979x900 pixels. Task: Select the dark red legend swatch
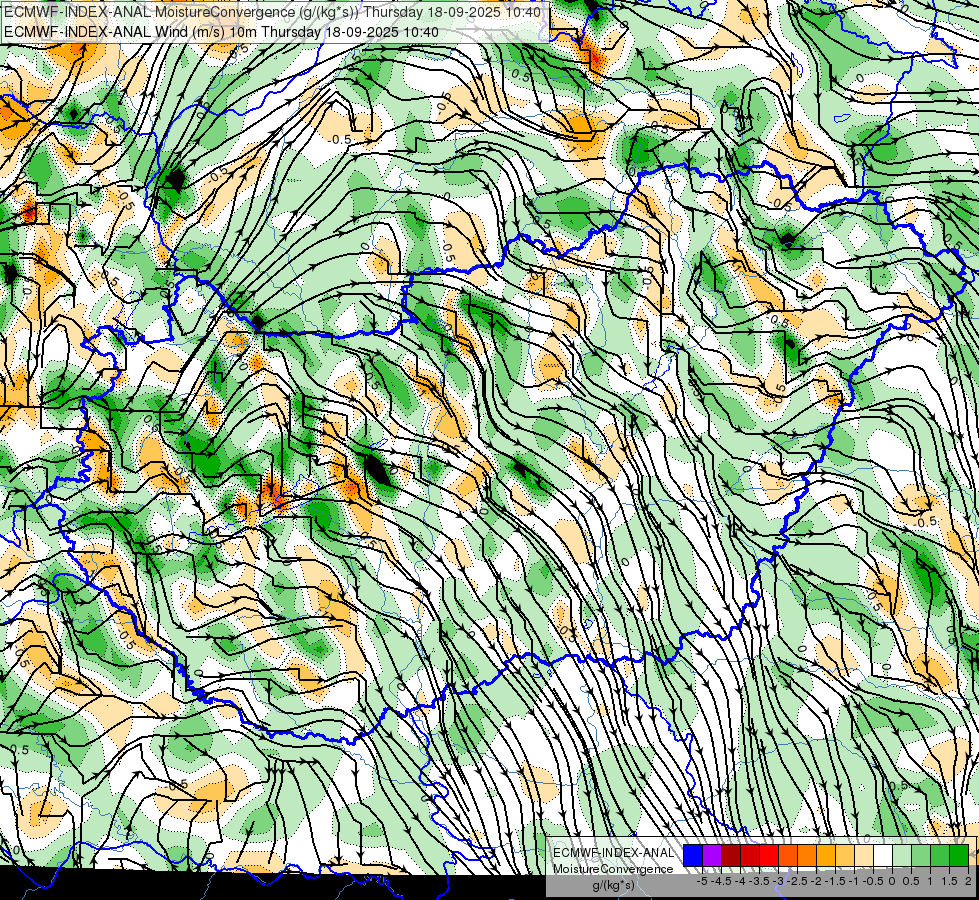coord(731,856)
